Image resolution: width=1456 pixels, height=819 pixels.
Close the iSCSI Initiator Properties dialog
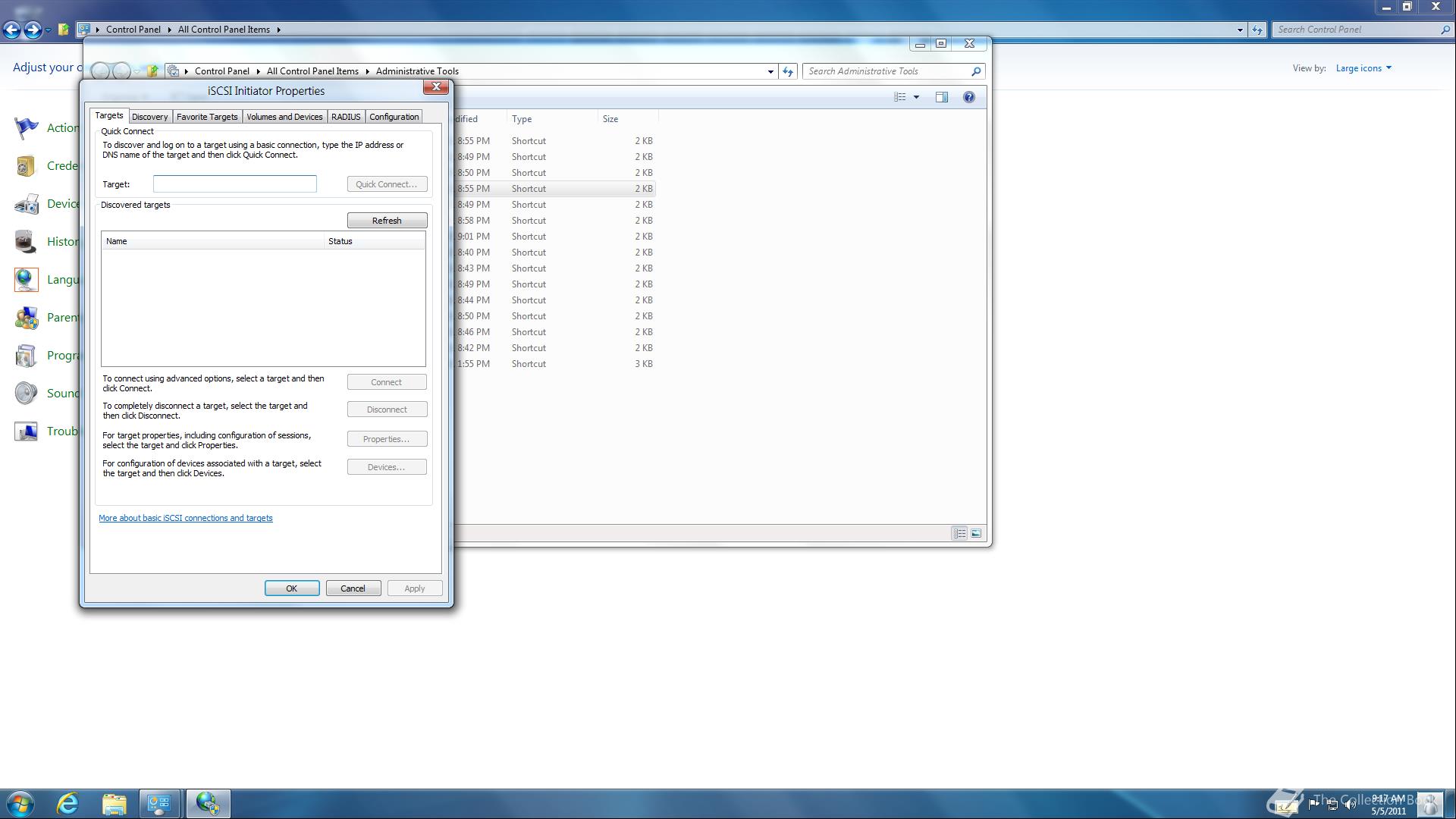[x=436, y=87]
